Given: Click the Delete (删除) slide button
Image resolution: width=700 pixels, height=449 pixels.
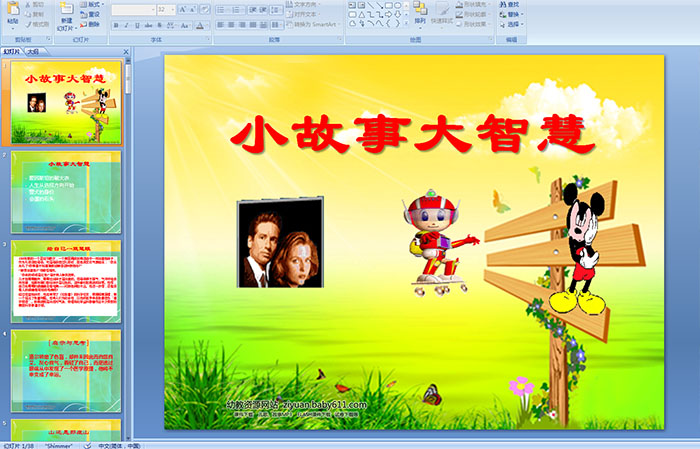Looking at the screenshot, I should (x=91, y=24).
